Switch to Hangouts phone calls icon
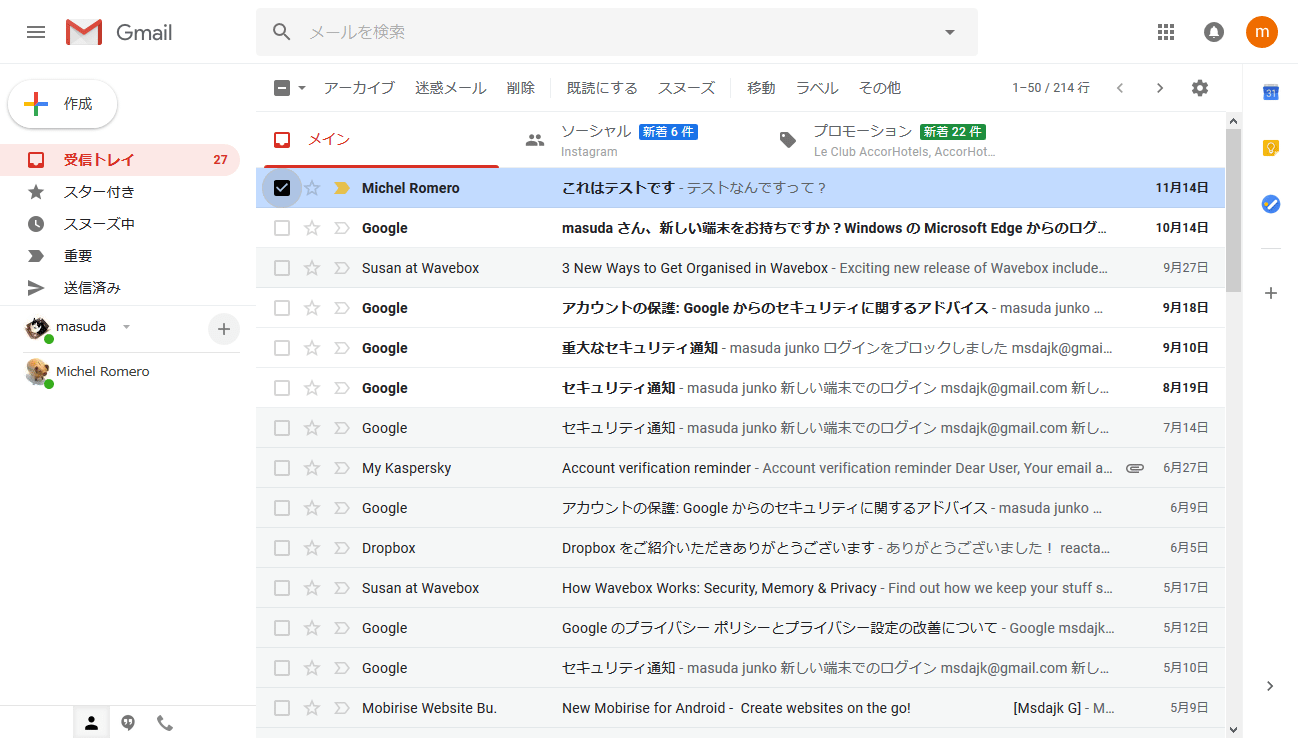Image resolution: width=1298 pixels, height=738 pixels. 165,723
